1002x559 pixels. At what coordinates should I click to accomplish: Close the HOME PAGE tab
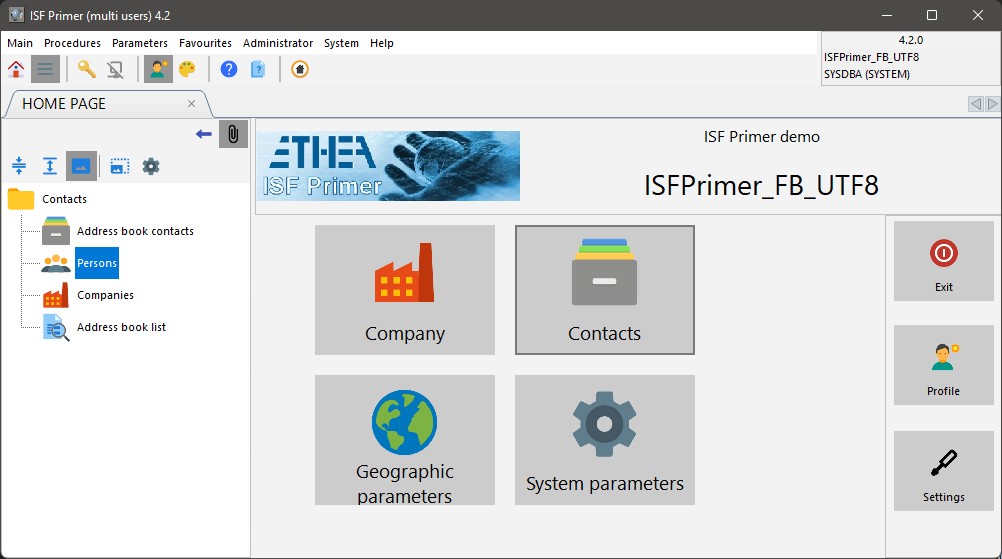[191, 103]
